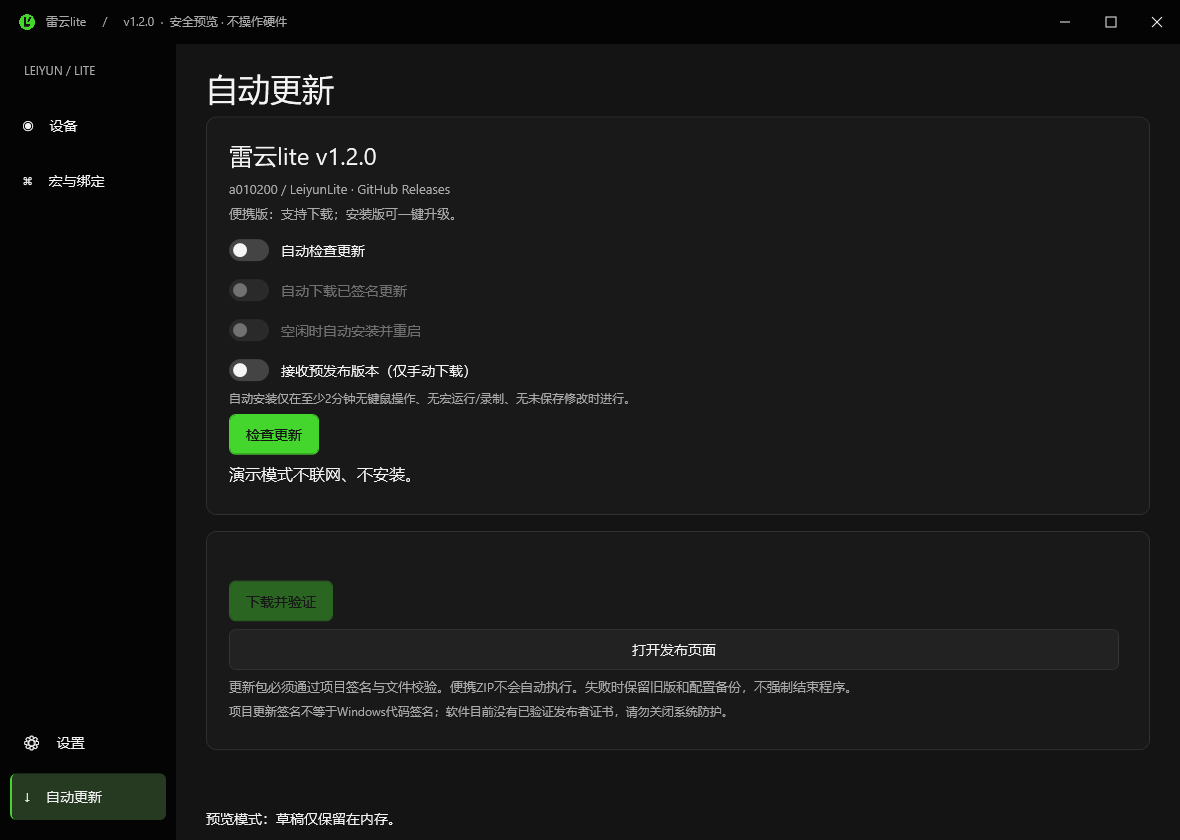Click the 安全预览 · 不操作硬件 title text
1180x840 pixels.
tap(228, 22)
